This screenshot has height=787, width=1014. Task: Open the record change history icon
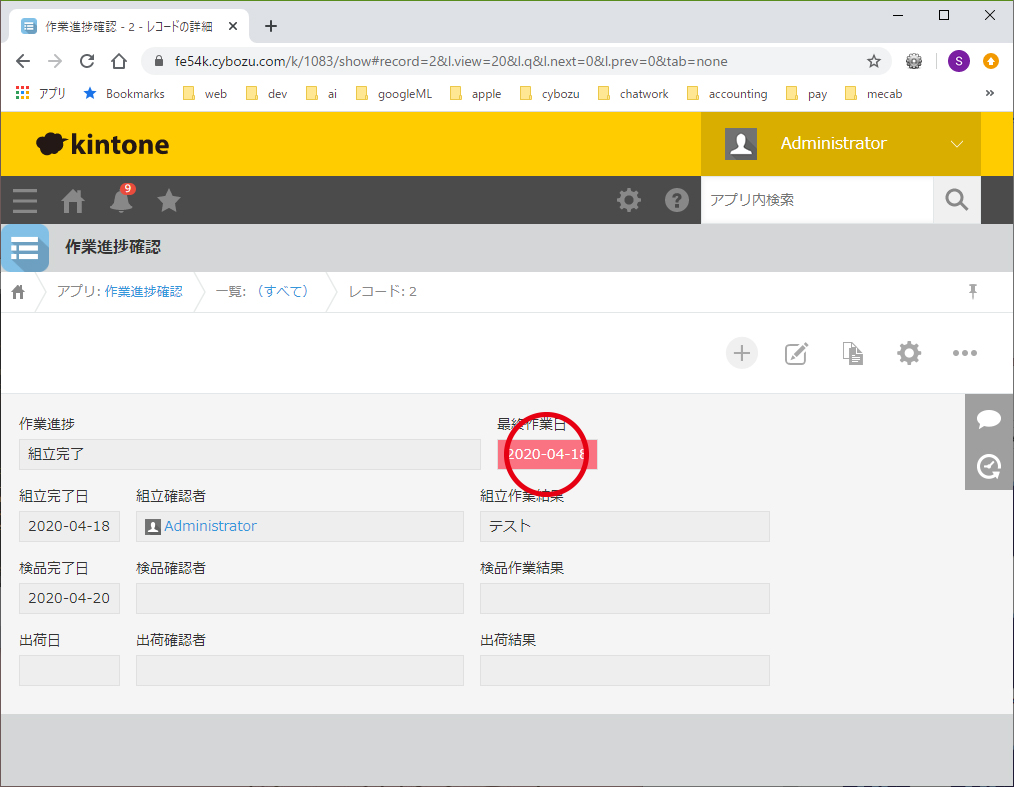pyautogui.click(x=989, y=466)
